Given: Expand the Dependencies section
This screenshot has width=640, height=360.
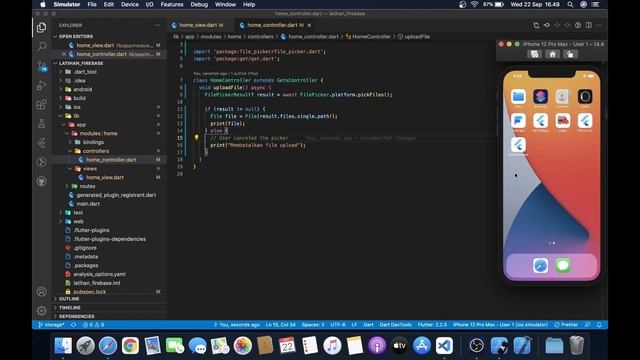Looking at the screenshot, I should (x=76, y=316).
